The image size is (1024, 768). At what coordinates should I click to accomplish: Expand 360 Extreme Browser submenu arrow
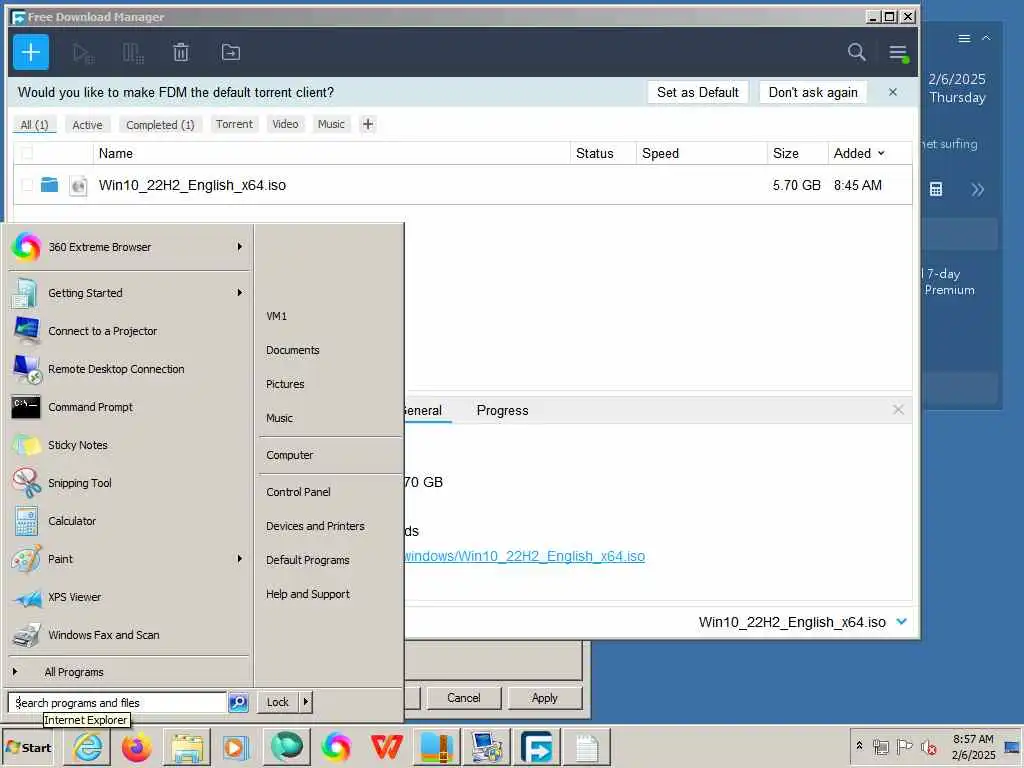coord(240,247)
